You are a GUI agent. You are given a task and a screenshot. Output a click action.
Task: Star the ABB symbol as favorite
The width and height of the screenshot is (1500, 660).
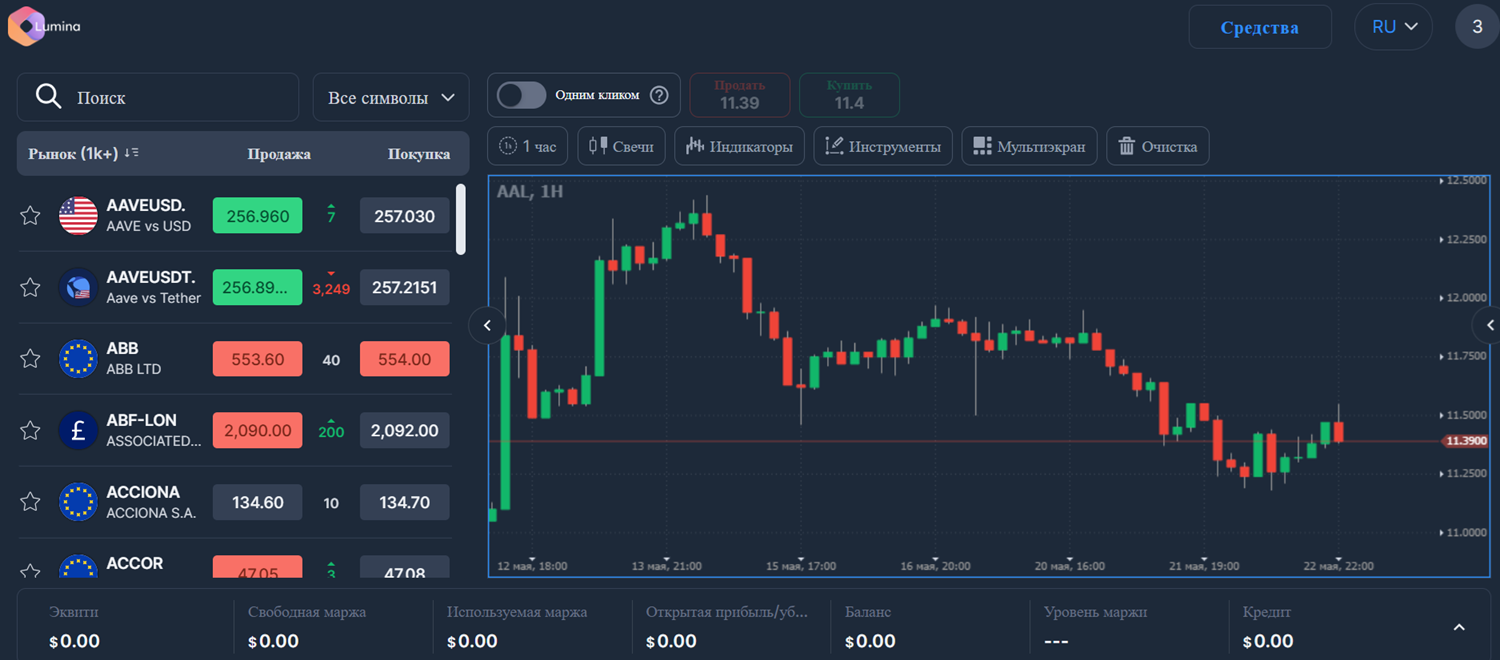(x=30, y=359)
